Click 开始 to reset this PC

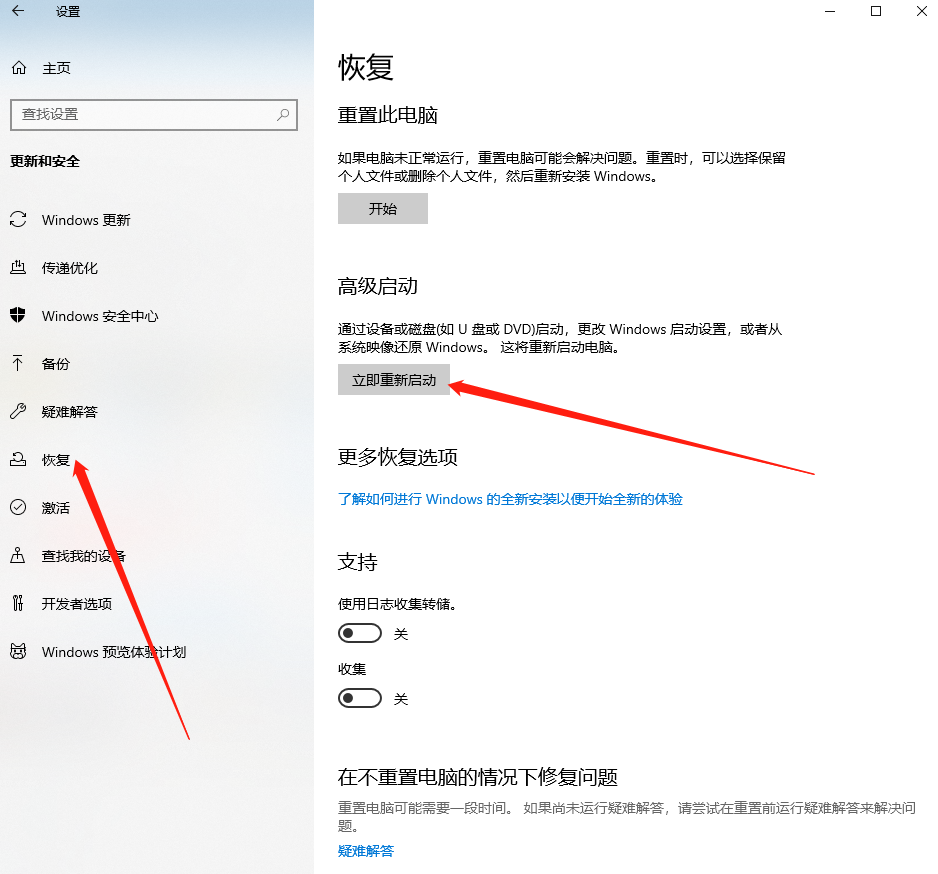pos(382,208)
